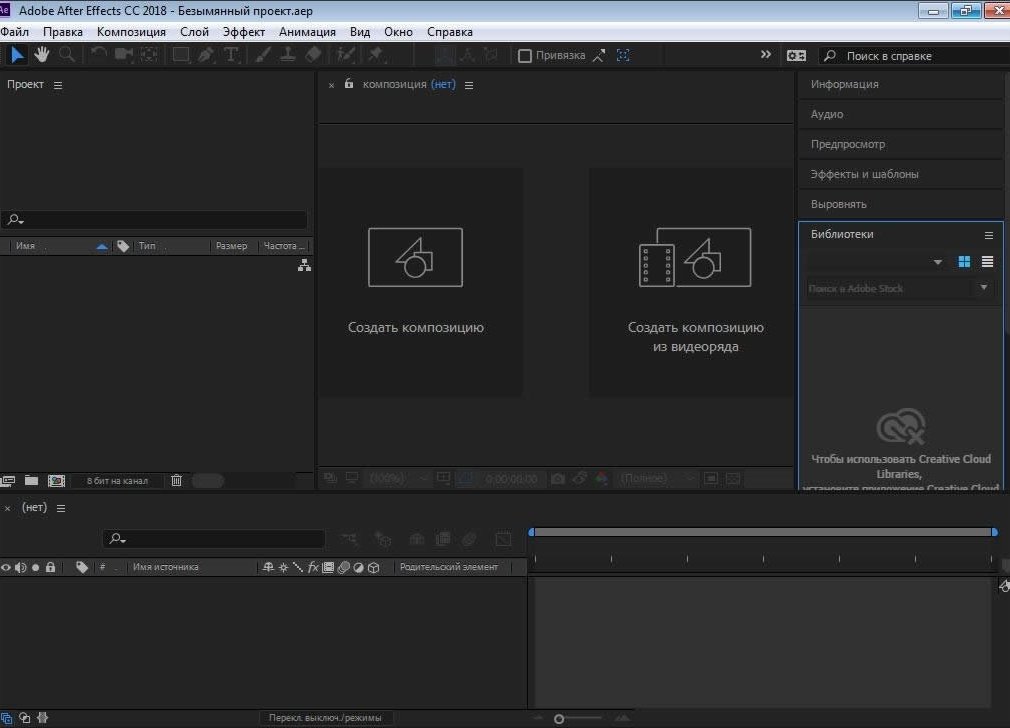Select the Pen tool in the toolbar
The width and height of the screenshot is (1010, 728).
[x=206, y=55]
